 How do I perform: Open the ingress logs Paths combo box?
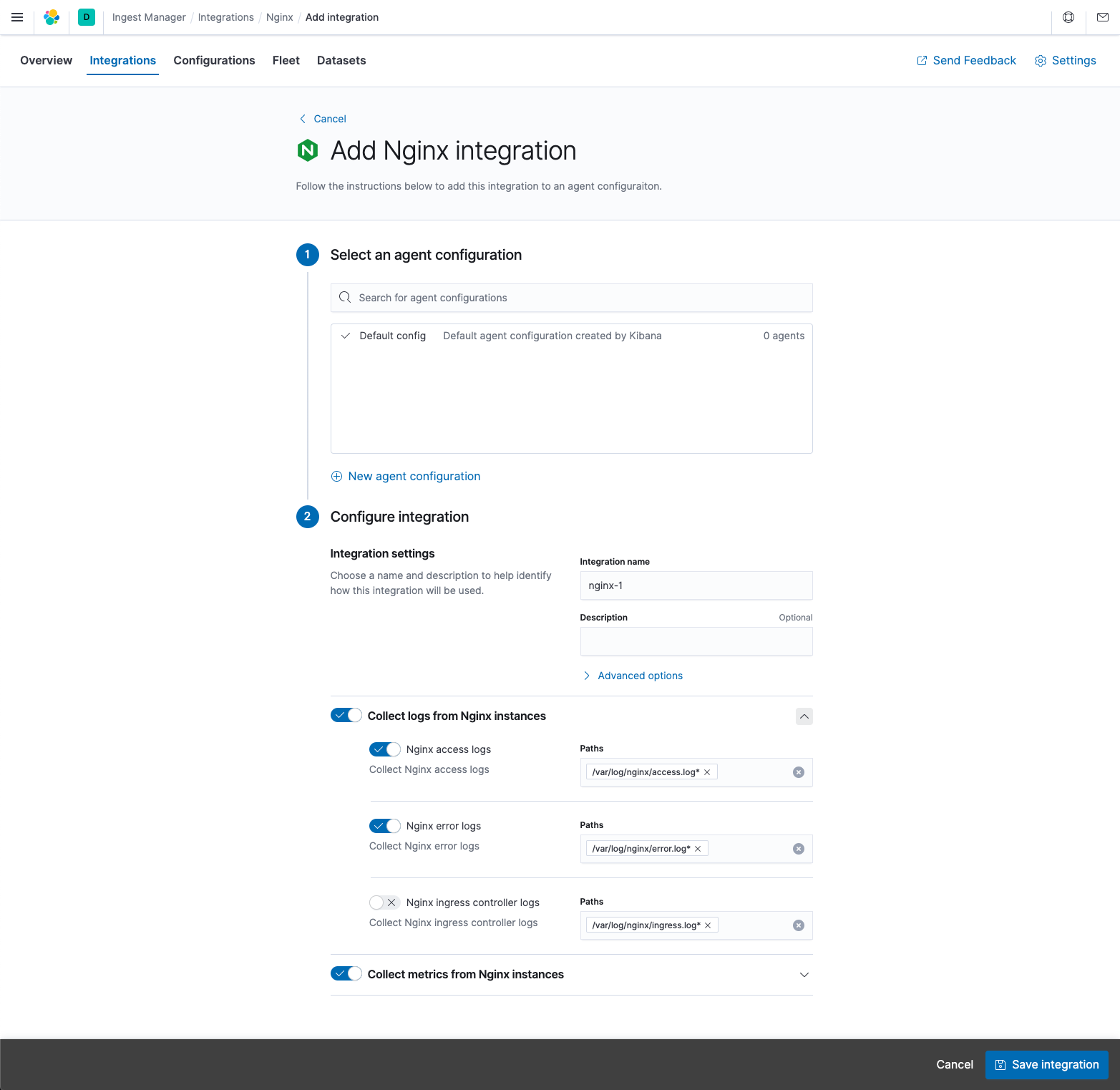(696, 925)
